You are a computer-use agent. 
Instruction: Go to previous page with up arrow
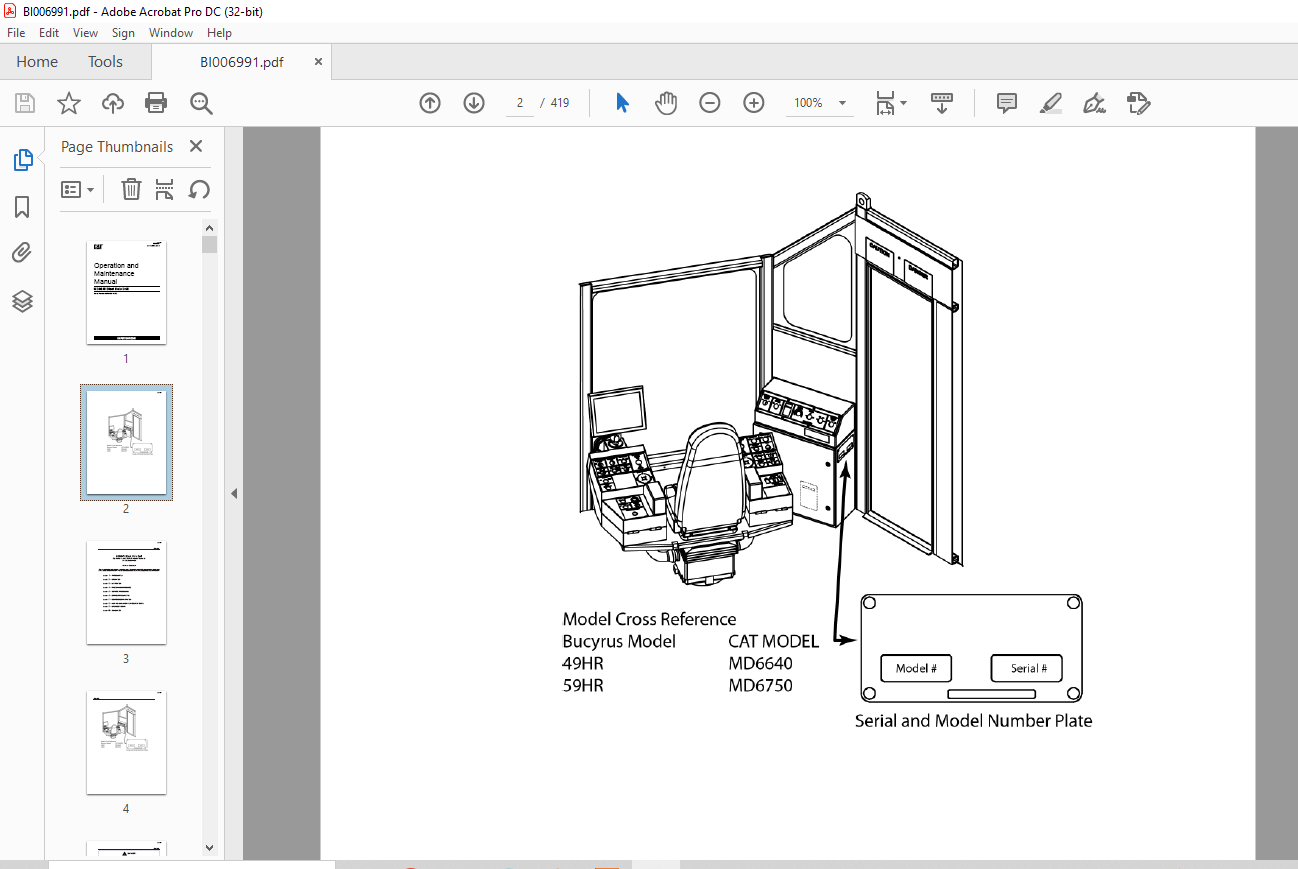point(430,103)
